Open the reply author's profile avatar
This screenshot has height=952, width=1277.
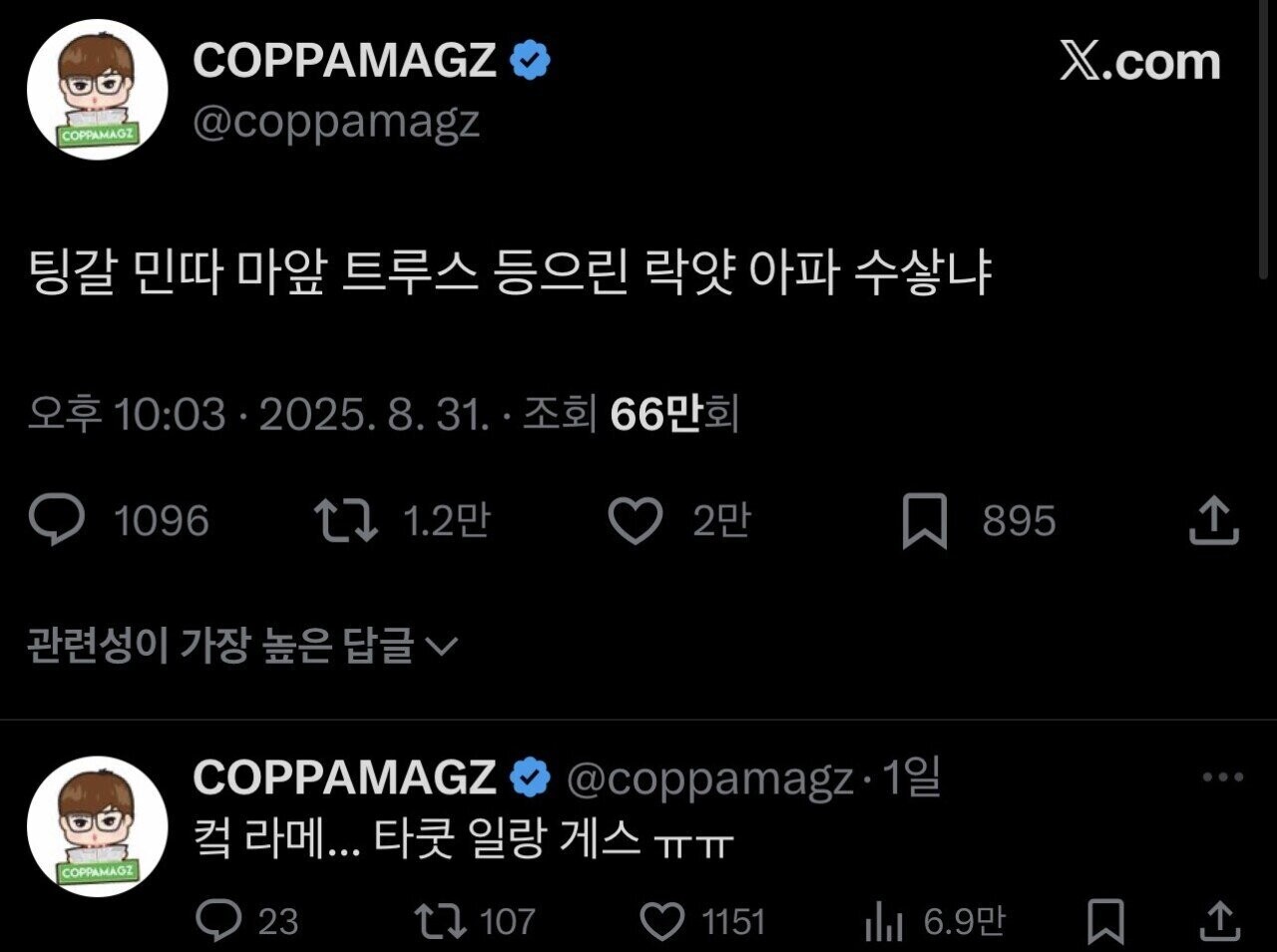97,826
